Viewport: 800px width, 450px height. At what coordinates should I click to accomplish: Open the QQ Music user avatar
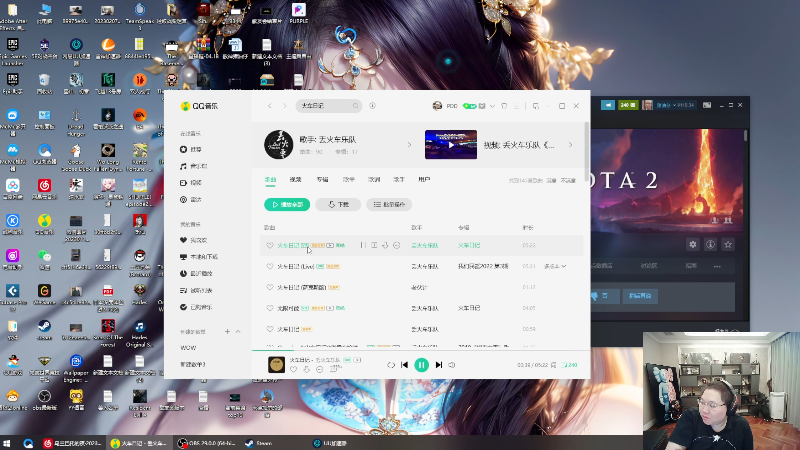tap(437, 106)
